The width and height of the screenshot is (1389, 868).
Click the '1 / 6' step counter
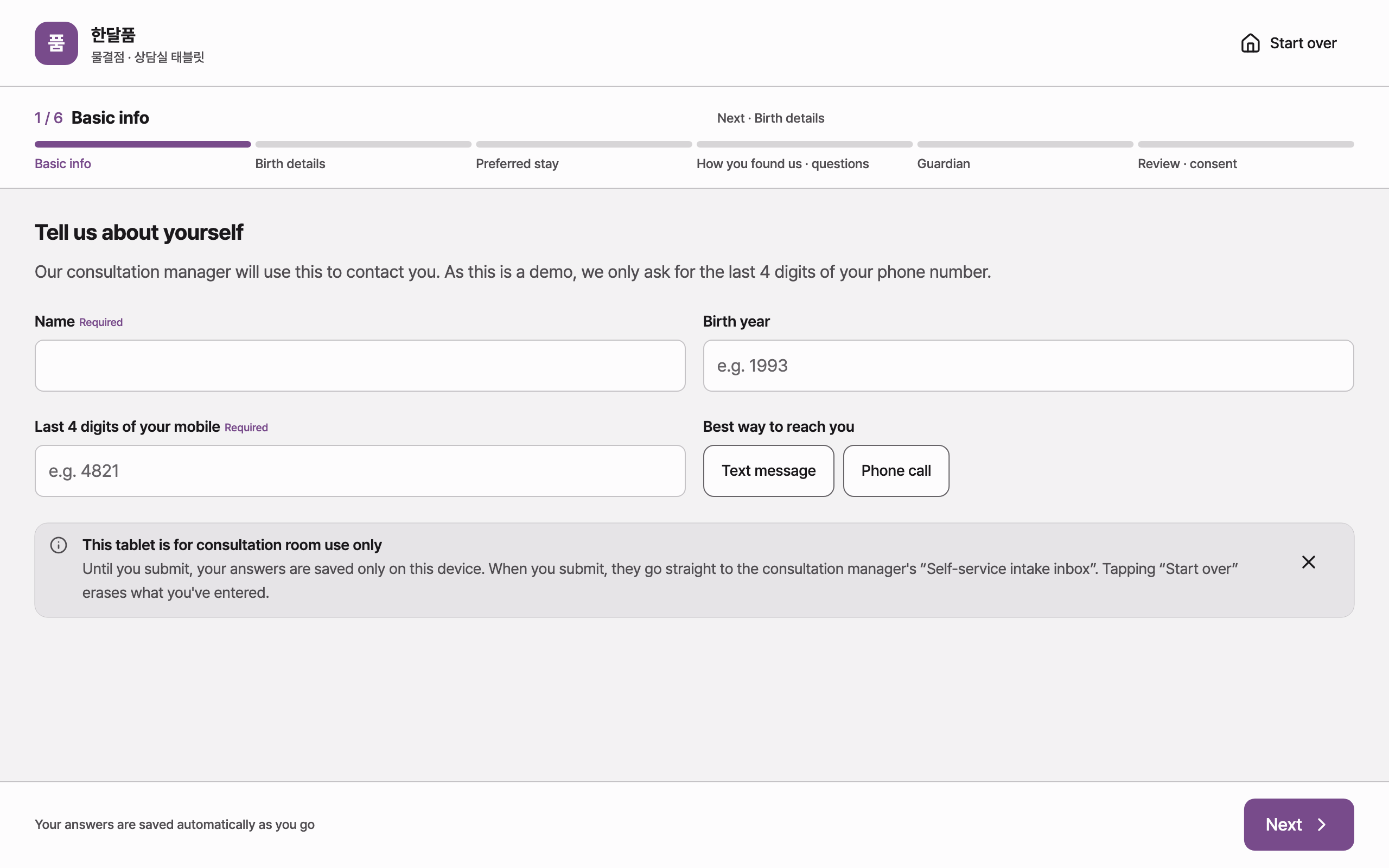(x=49, y=118)
